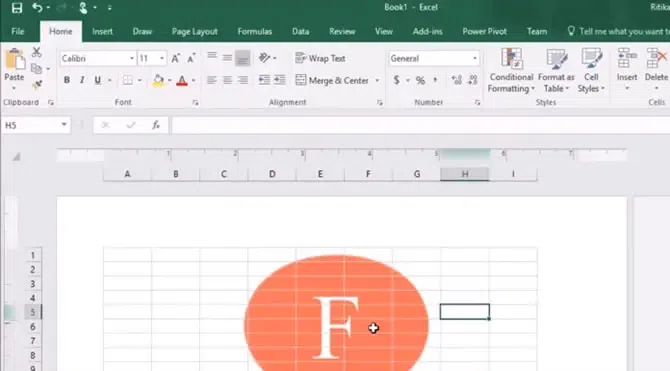670x371 pixels.
Task: Apply the Percent Style format
Action: click(420, 80)
